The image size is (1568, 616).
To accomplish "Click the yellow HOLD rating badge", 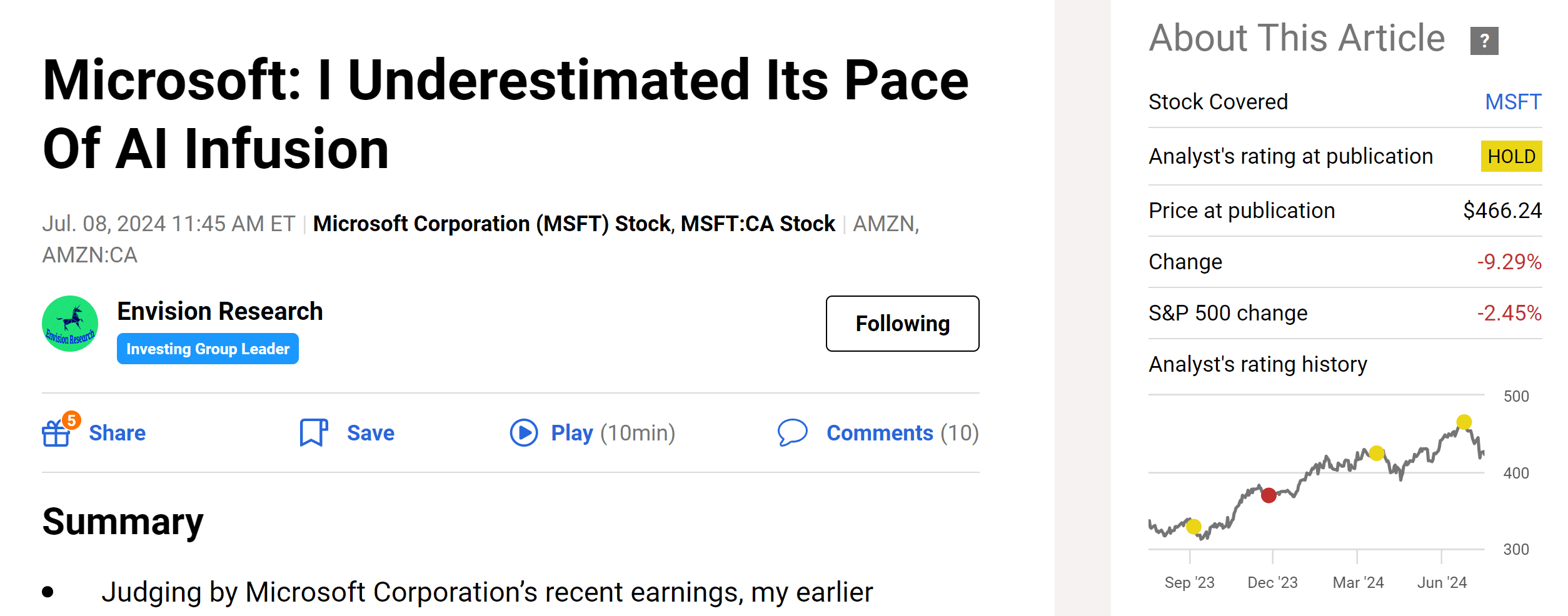I will [x=1511, y=156].
